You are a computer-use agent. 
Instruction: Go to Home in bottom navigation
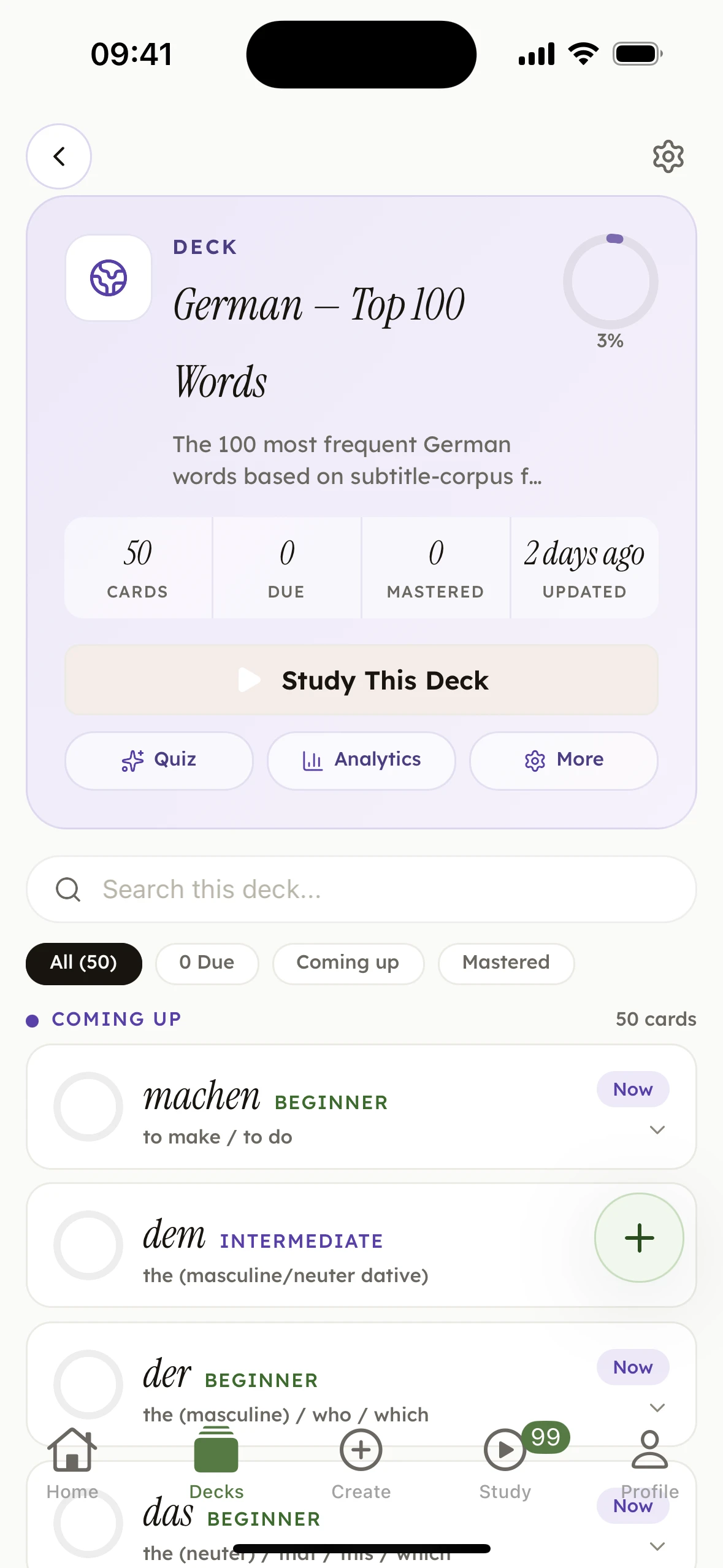pyautogui.click(x=72, y=1463)
